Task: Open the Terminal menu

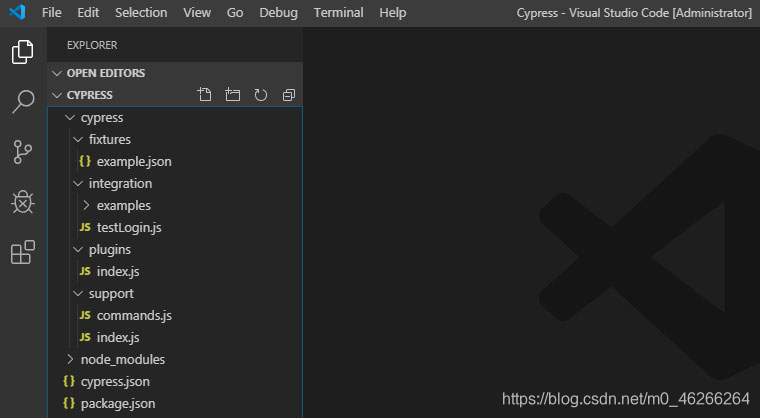Action: (338, 13)
